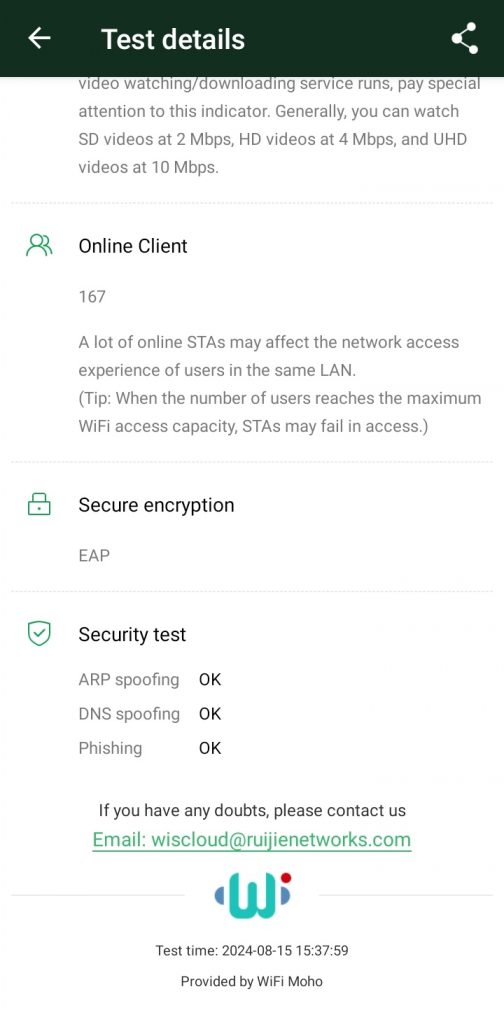This screenshot has height=1024, width=504.
Task: Tap the Phishing OK result
Action: point(210,748)
